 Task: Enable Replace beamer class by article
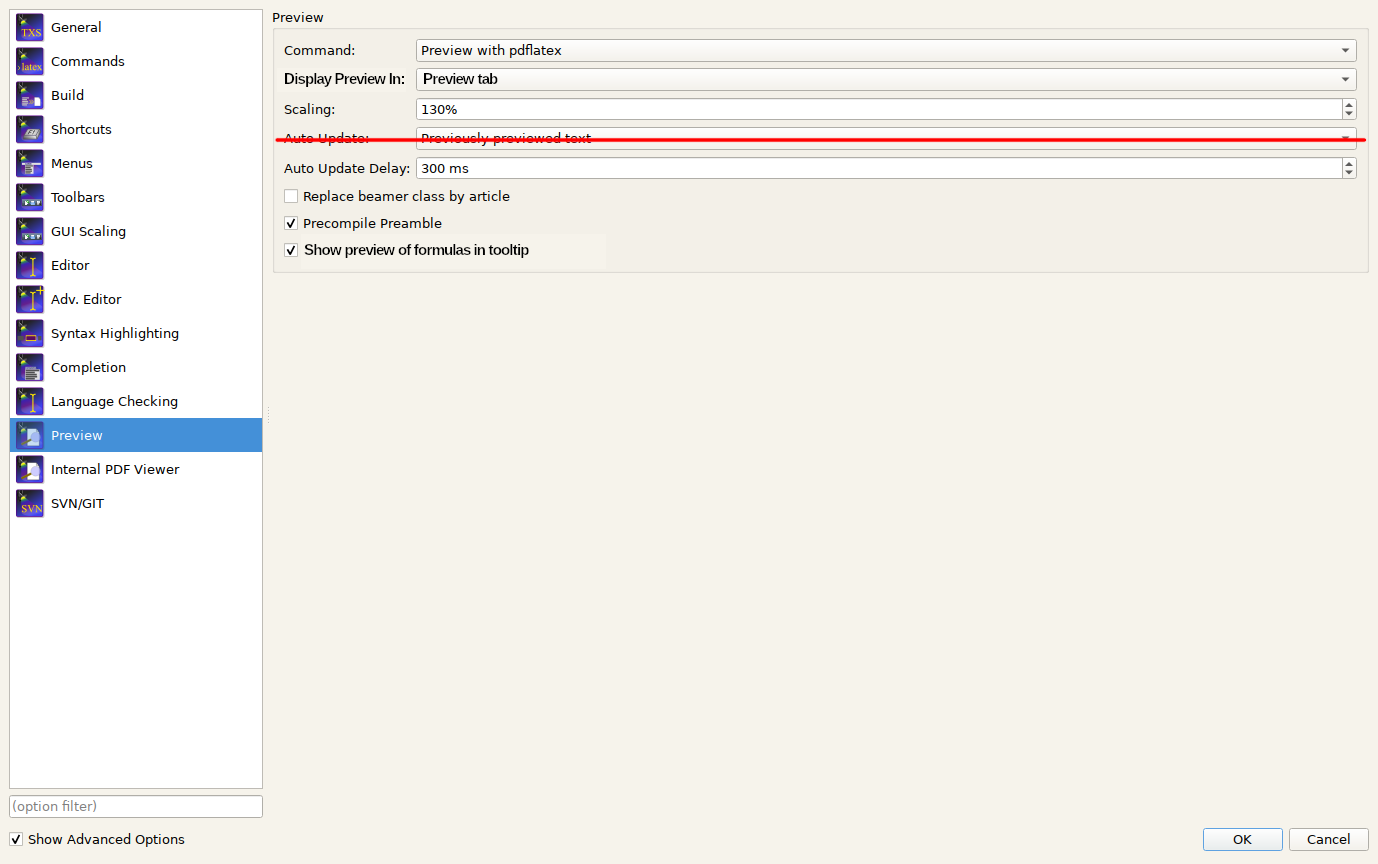click(x=291, y=196)
